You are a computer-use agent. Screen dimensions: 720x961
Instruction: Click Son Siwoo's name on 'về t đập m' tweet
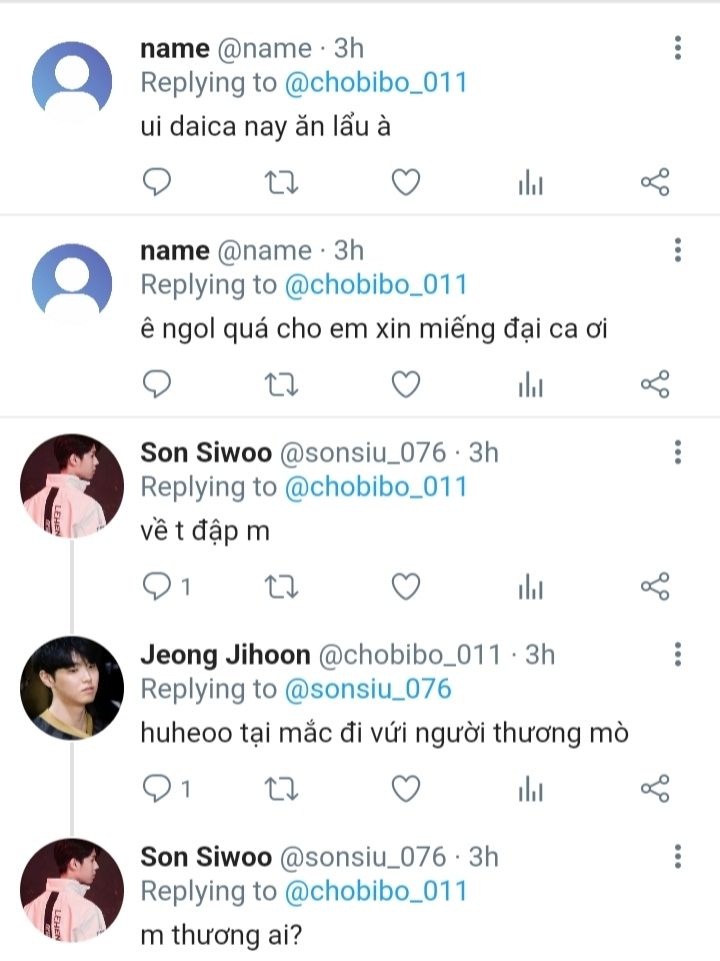(x=206, y=452)
